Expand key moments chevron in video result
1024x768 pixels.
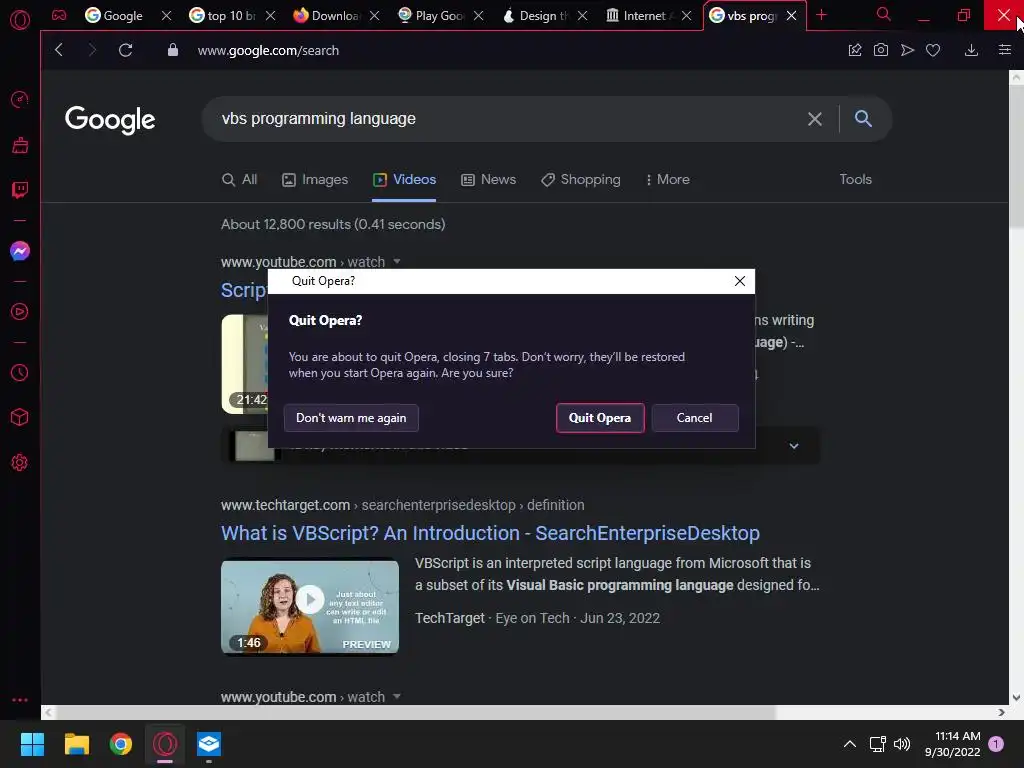click(x=794, y=446)
